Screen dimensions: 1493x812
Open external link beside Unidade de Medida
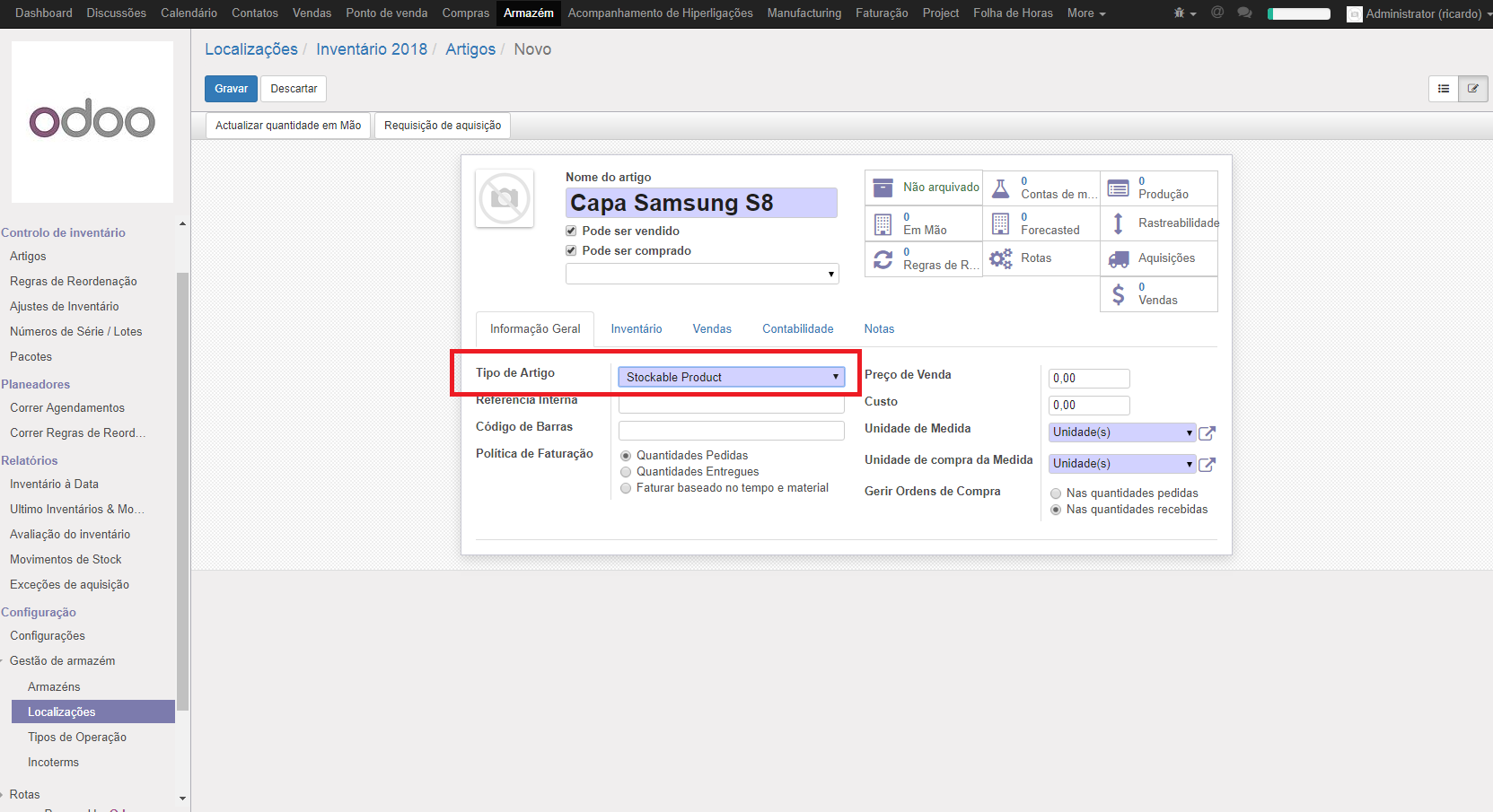(x=1207, y=433)
